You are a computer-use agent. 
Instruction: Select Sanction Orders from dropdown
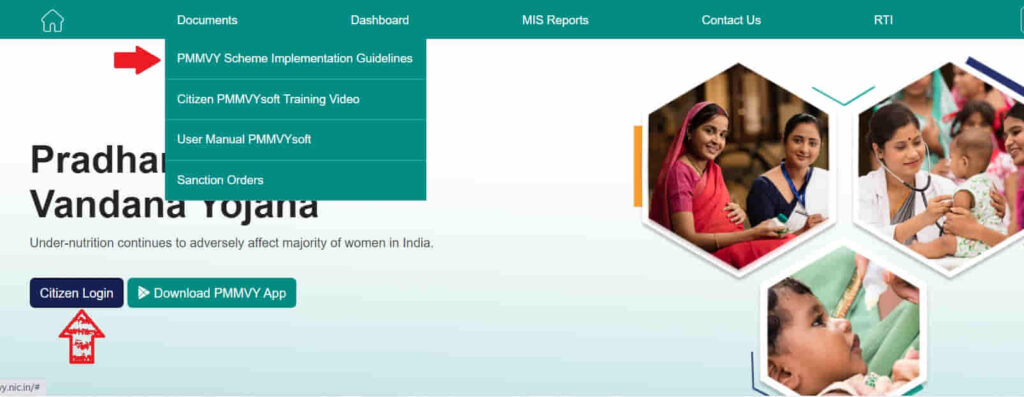(295, 180)
